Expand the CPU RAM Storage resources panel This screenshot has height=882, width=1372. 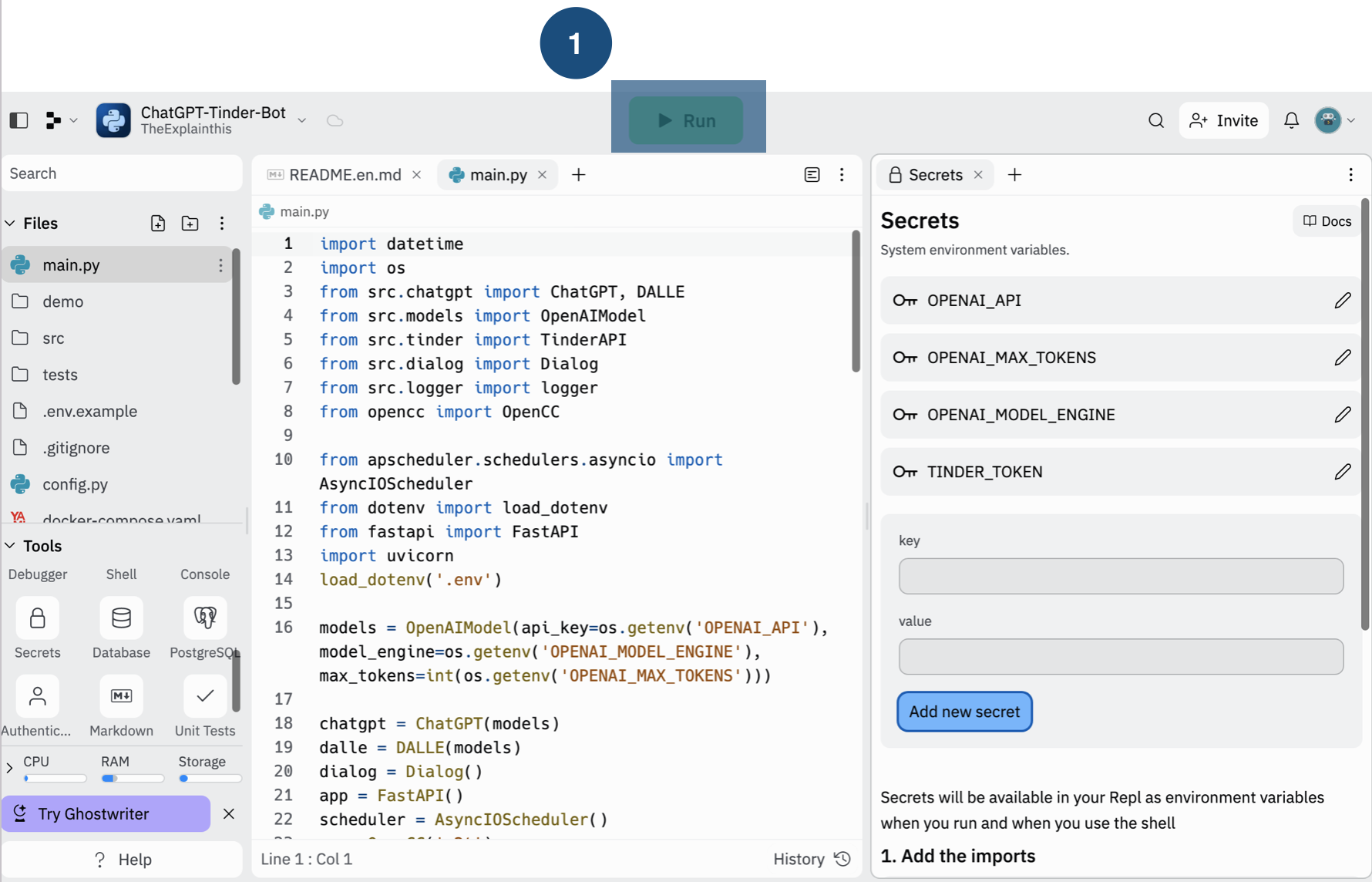point(9,768)
